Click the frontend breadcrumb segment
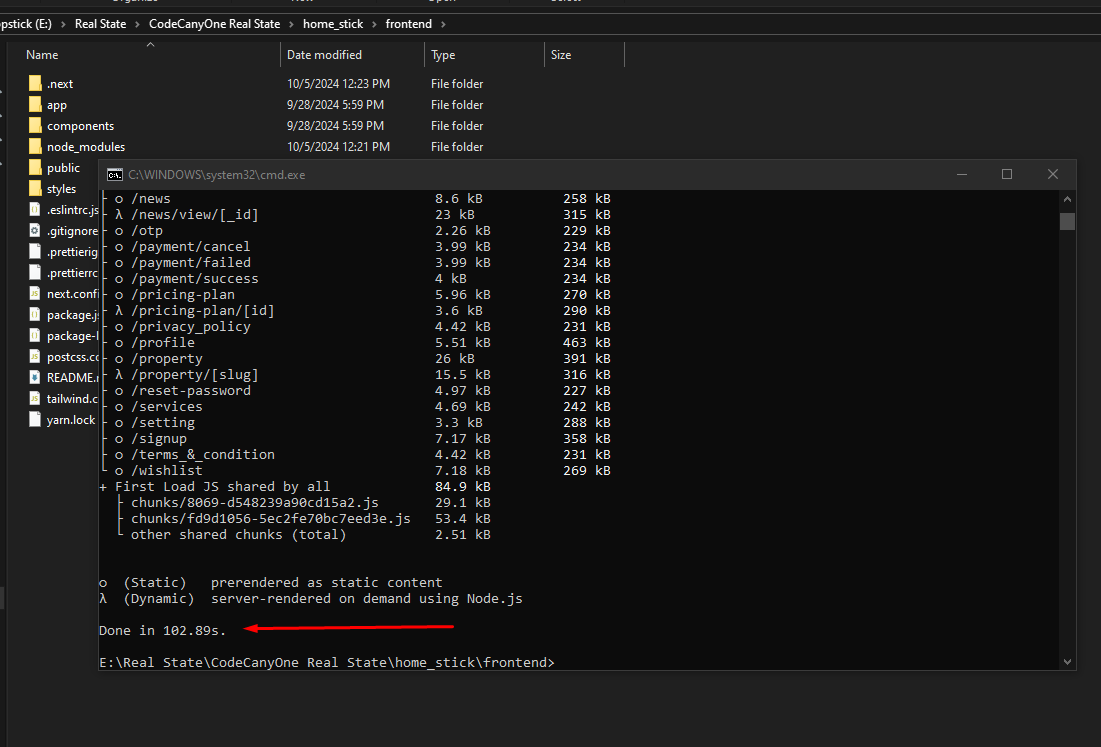 click(x=409, y=24)
